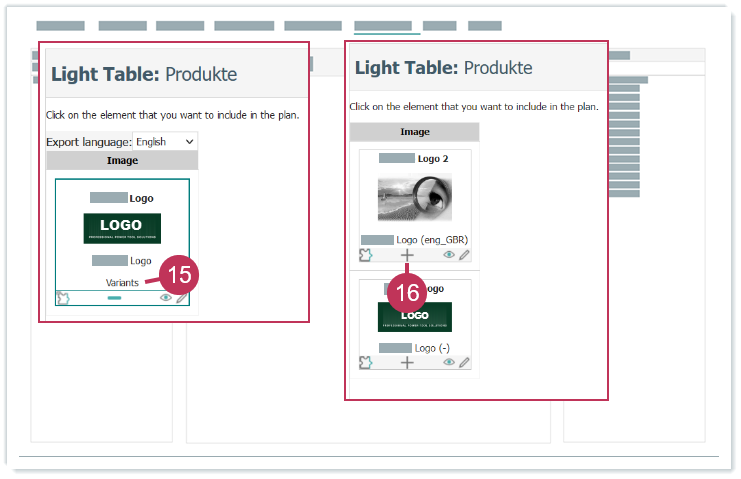Image resolution: width=741 pixels, height=479 pixels.
Task: Click the green LOGO thumbnail in left panel
Action: pyautogui.click(x=122, y=228)
